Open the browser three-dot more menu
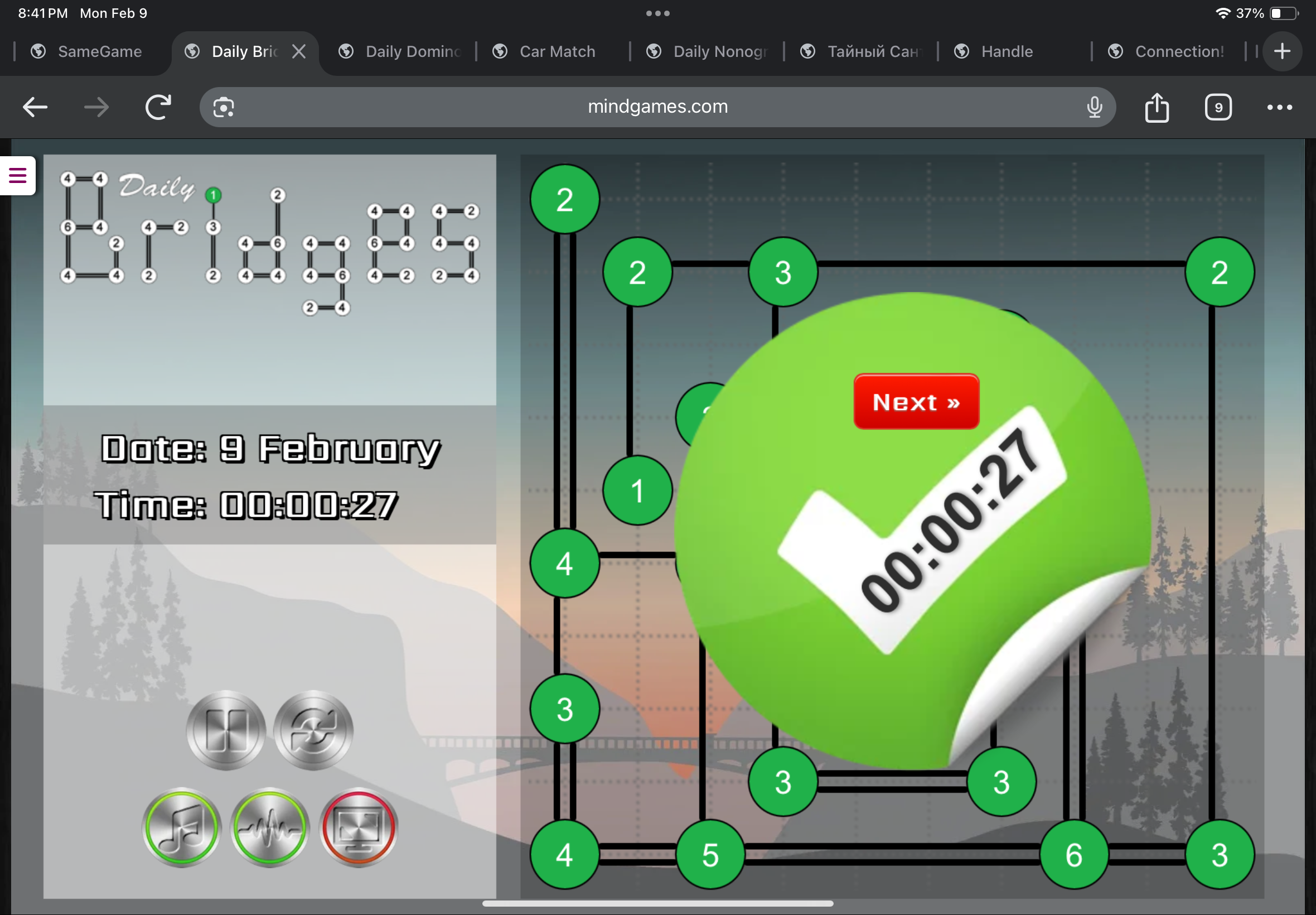This screenshot has width=1316, height=915. coord(1279,107)
